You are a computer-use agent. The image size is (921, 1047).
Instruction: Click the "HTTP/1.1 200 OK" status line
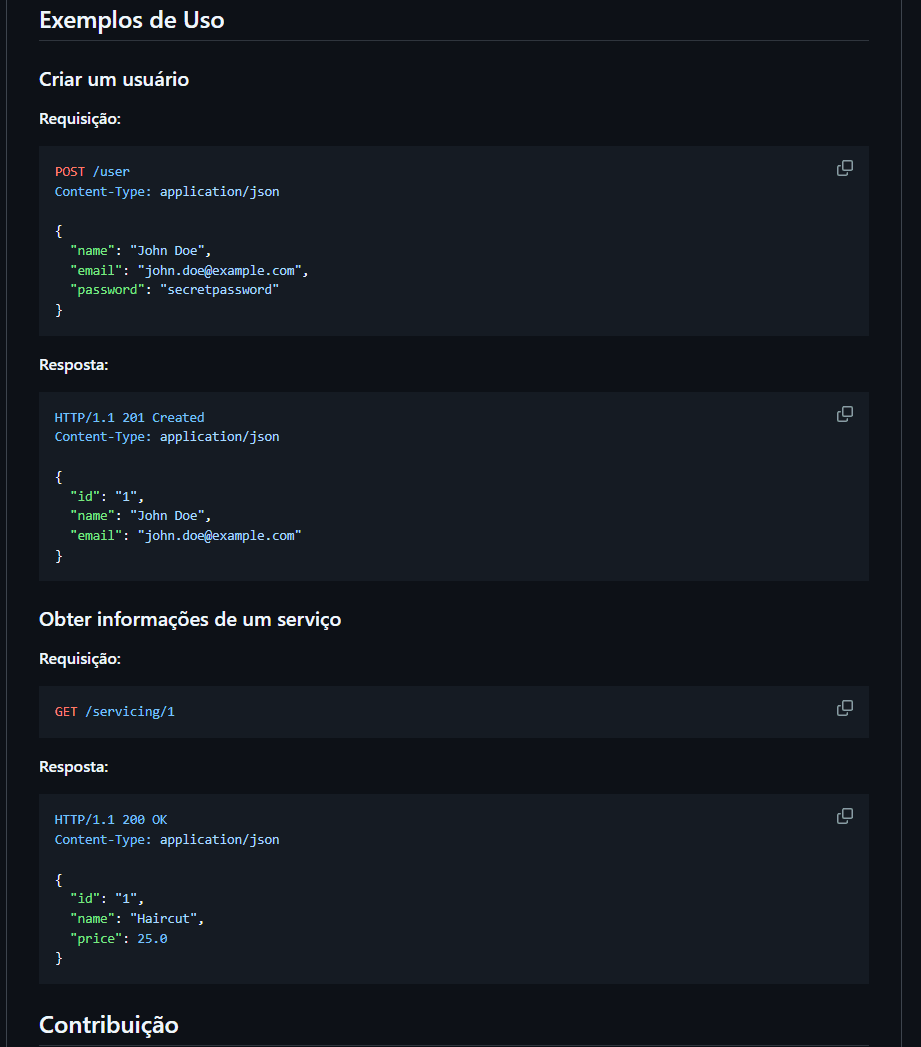(111, 820)
